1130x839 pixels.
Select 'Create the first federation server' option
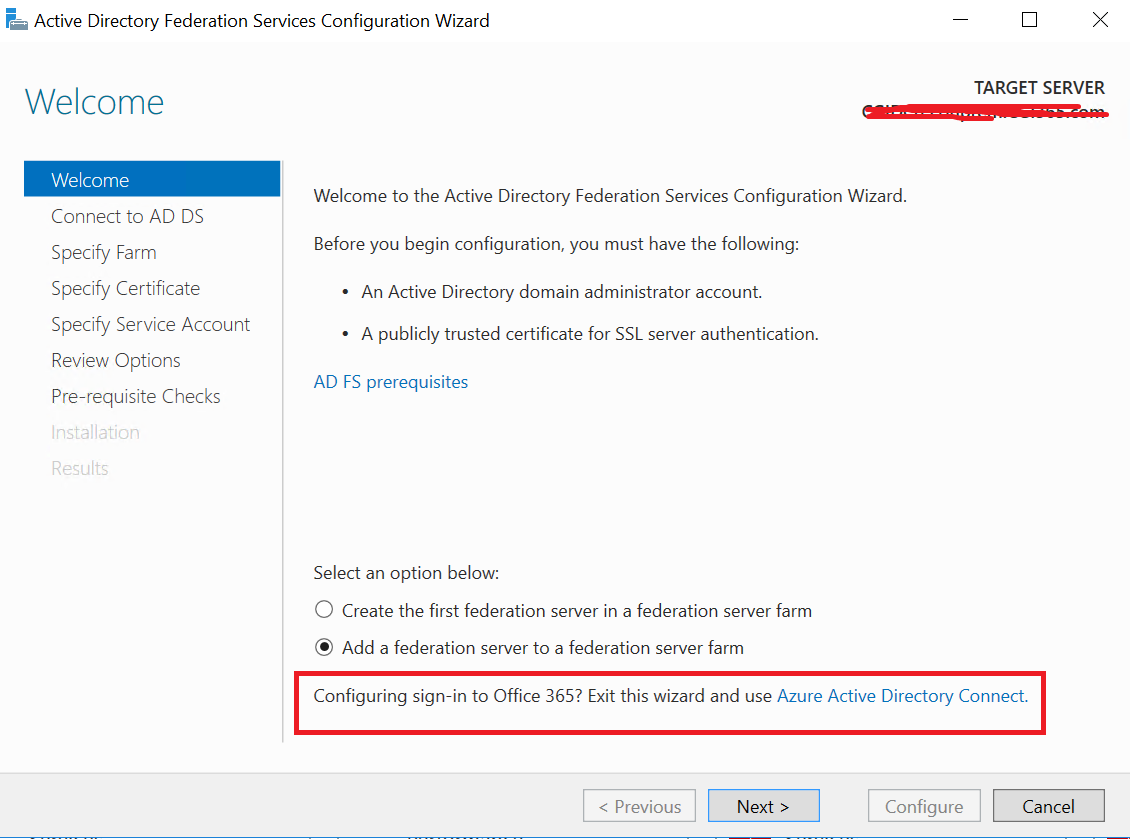[x=324, y=610]
